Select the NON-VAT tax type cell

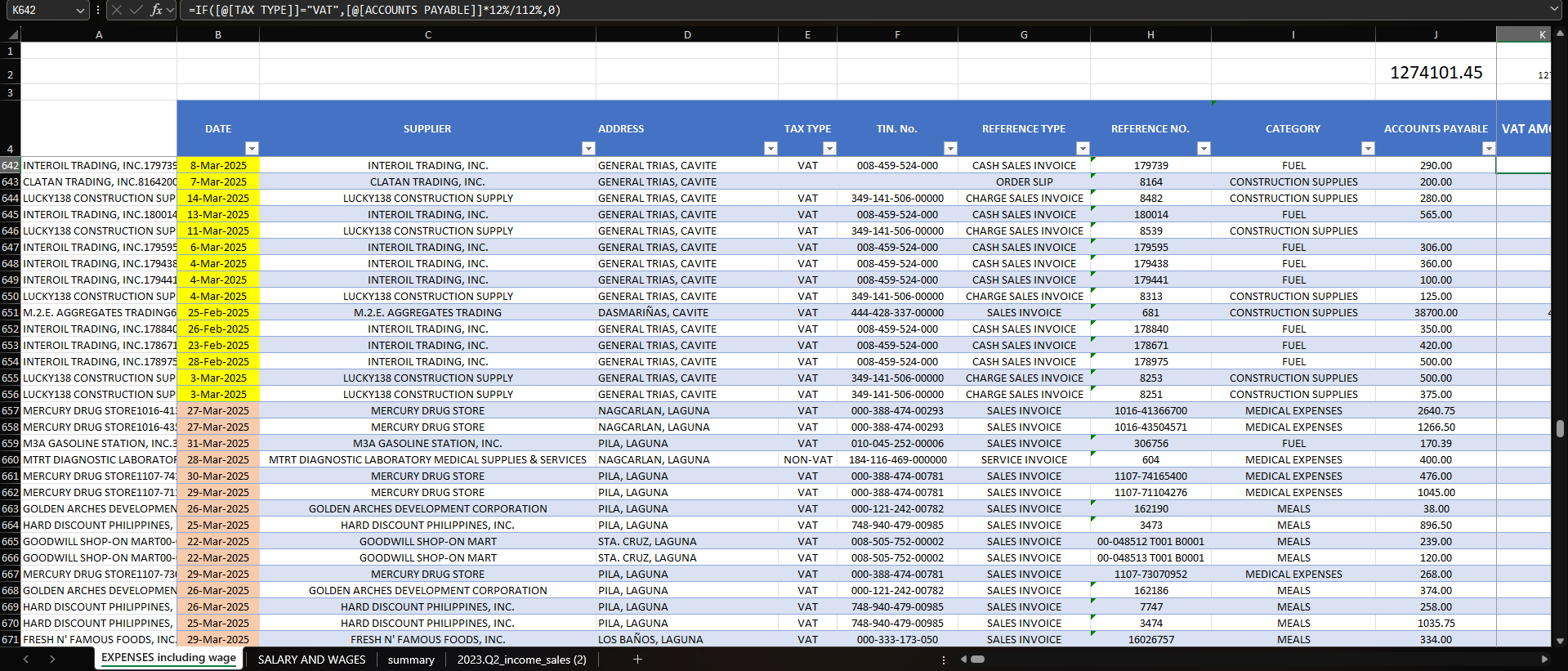807,459
